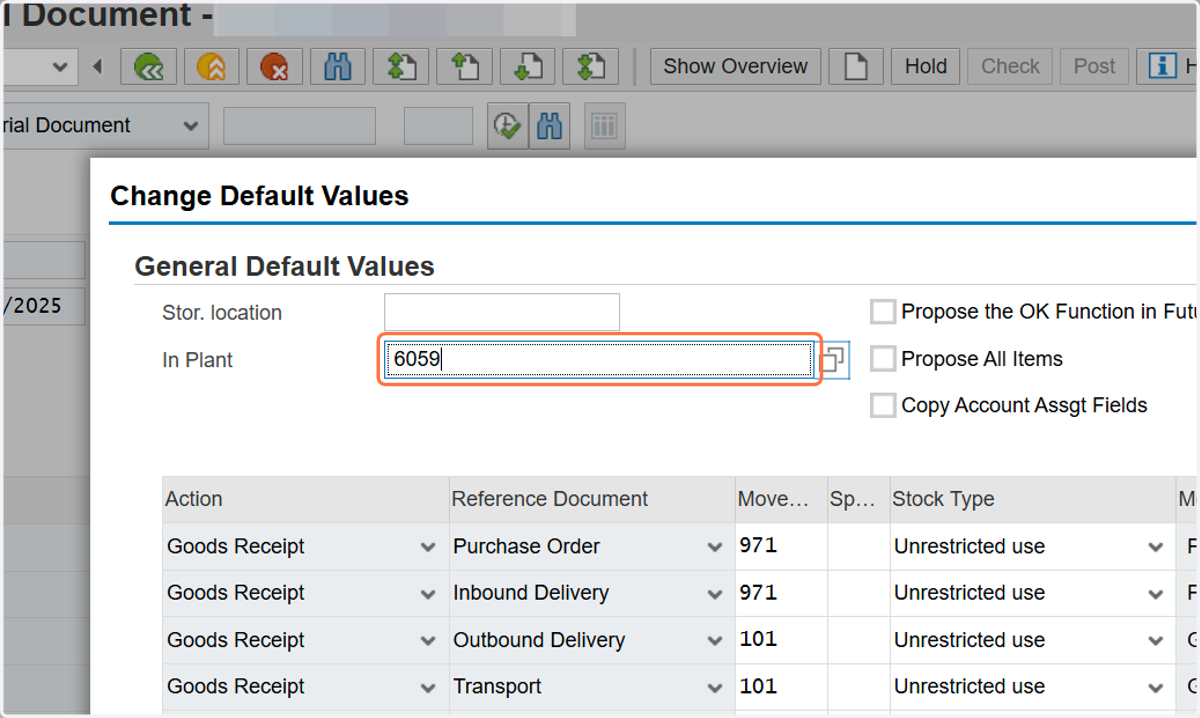Click movement type 971 in Purchase Order row
Screen dimensions: 1200x718
pyautogui.click(x=781, y=547)
